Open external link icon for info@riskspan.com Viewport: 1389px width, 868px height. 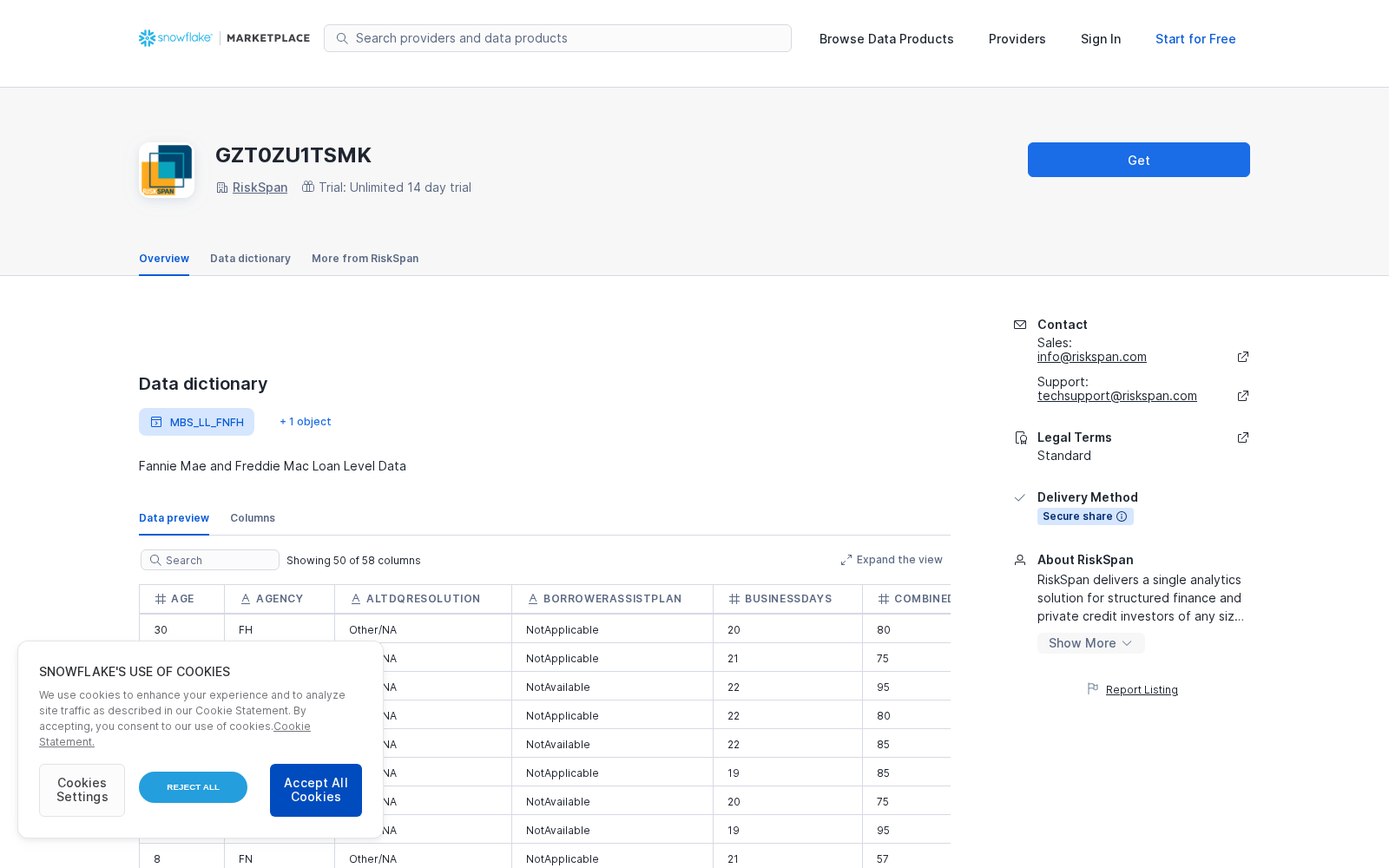1243,357
